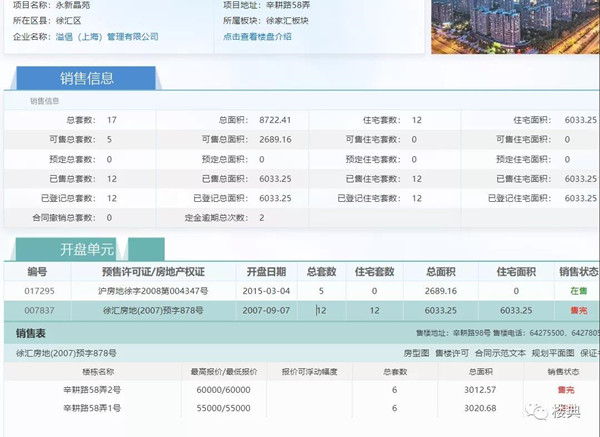Click the area 3012.57 cell
The image size is (600, 437).
coord(480,390)
